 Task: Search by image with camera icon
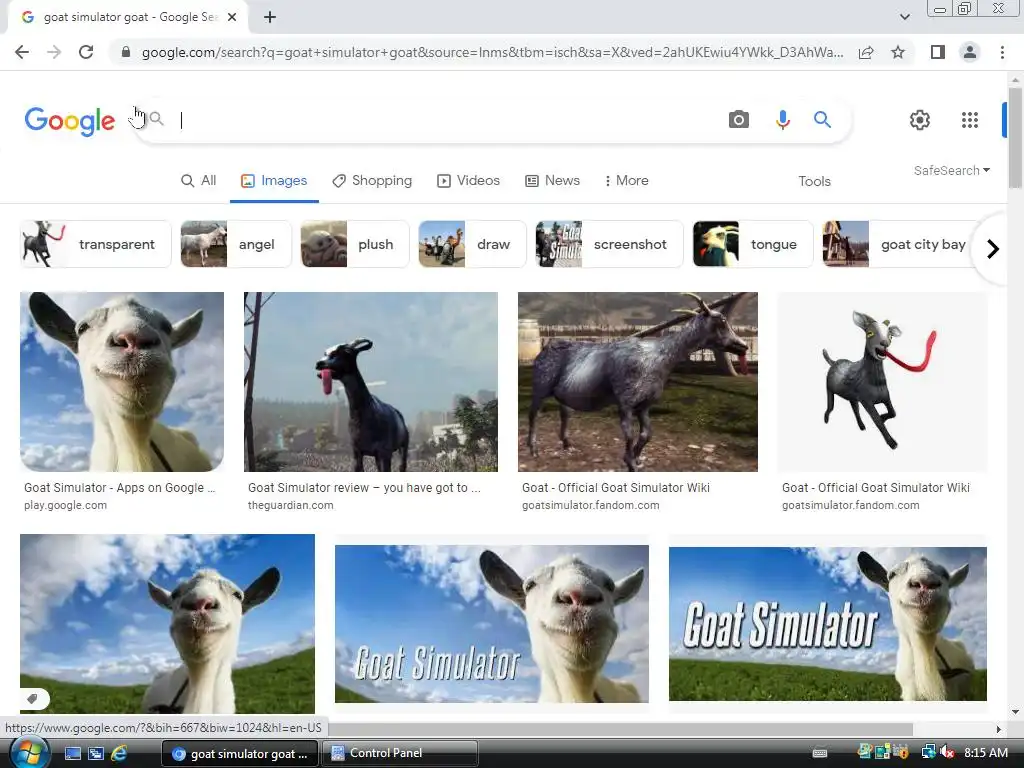(739, 120)
